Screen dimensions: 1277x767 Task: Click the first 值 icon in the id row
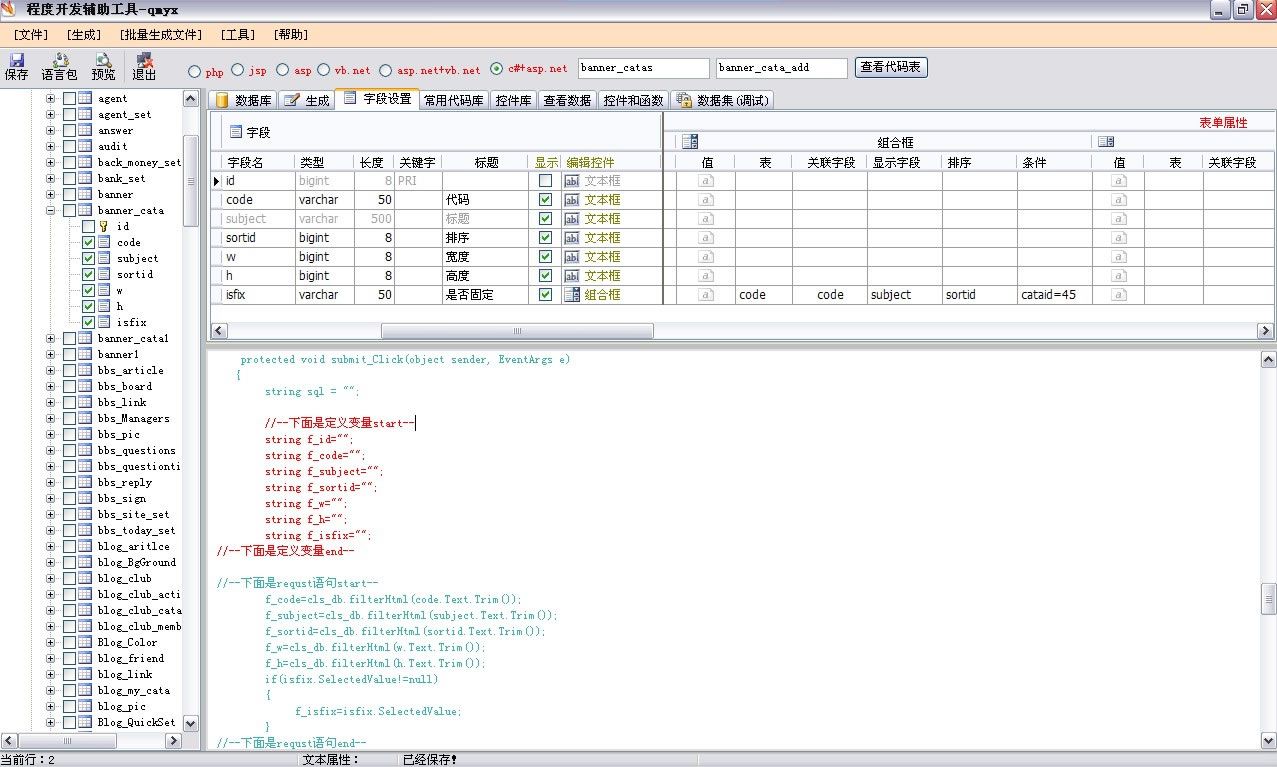[706, 181]
